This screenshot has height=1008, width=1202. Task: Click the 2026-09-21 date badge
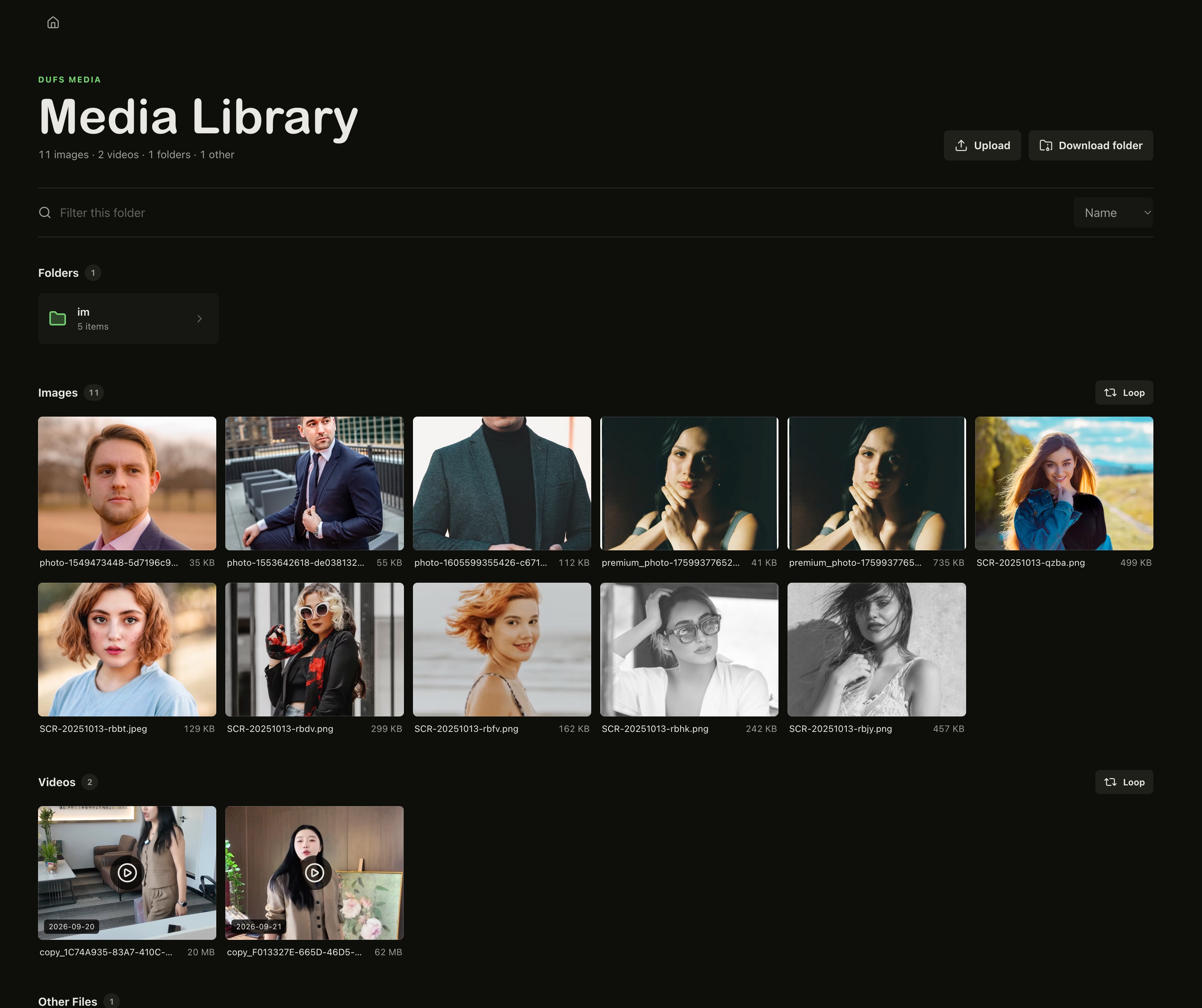coord(259,926)
